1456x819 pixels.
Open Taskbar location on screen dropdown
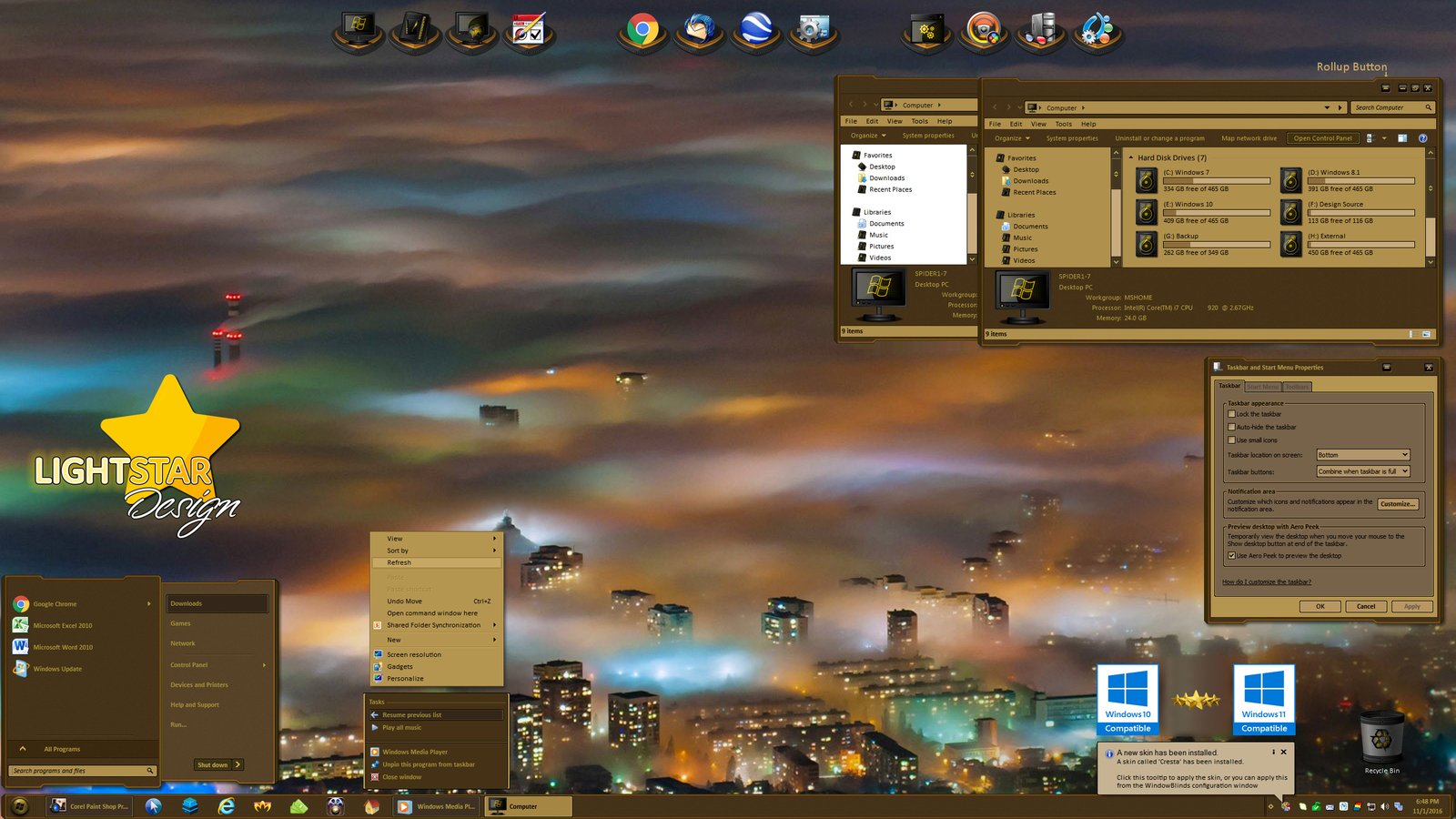(x=1363, y=455)
